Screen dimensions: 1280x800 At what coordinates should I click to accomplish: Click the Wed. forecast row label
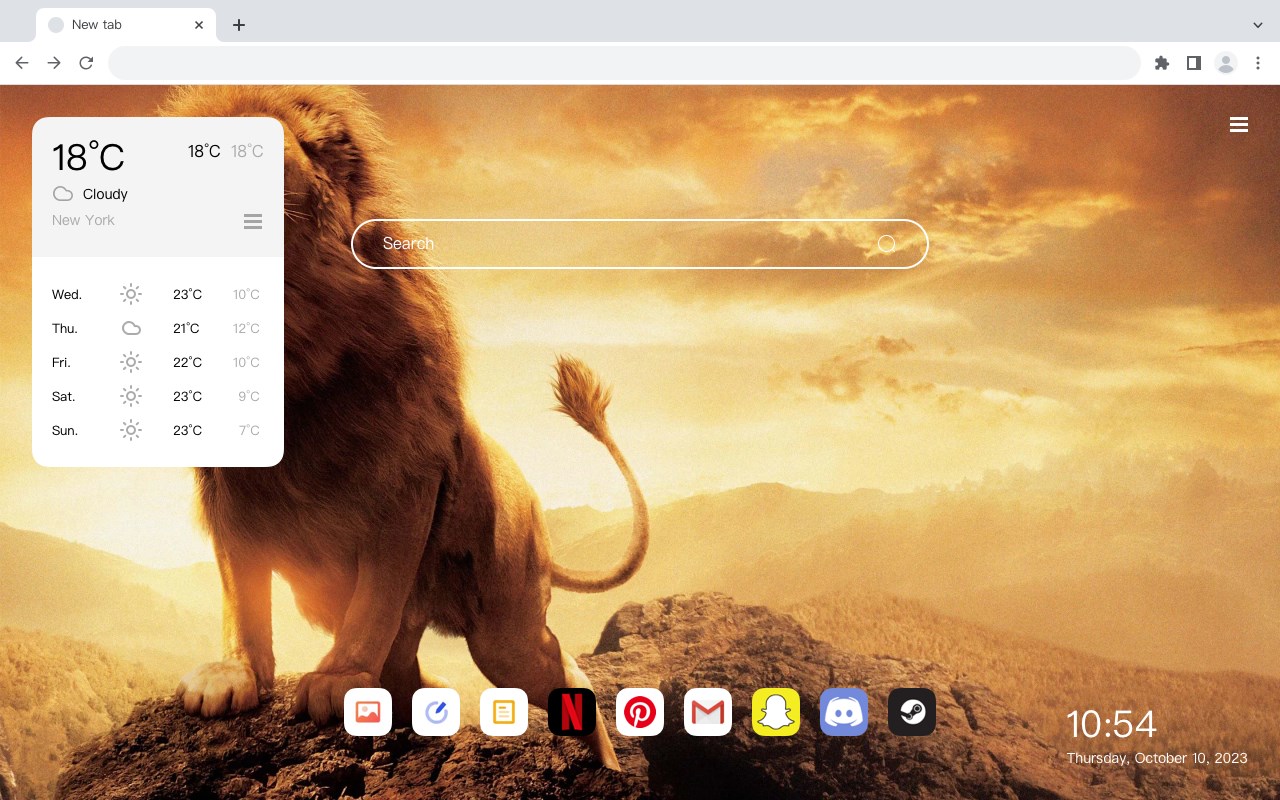click(x=67, y=294)
